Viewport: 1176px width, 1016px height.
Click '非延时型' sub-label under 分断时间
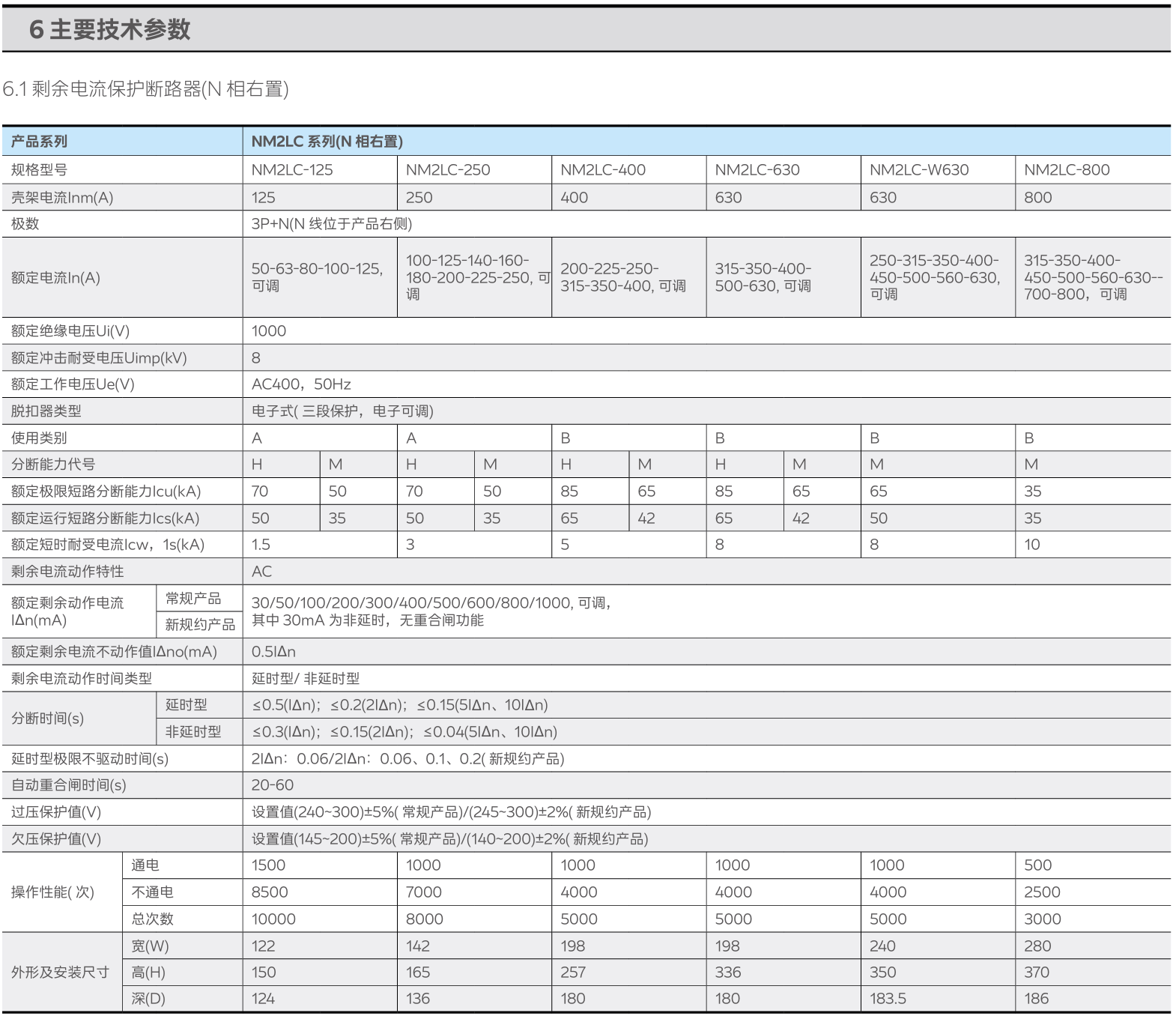tap(193, 732)
